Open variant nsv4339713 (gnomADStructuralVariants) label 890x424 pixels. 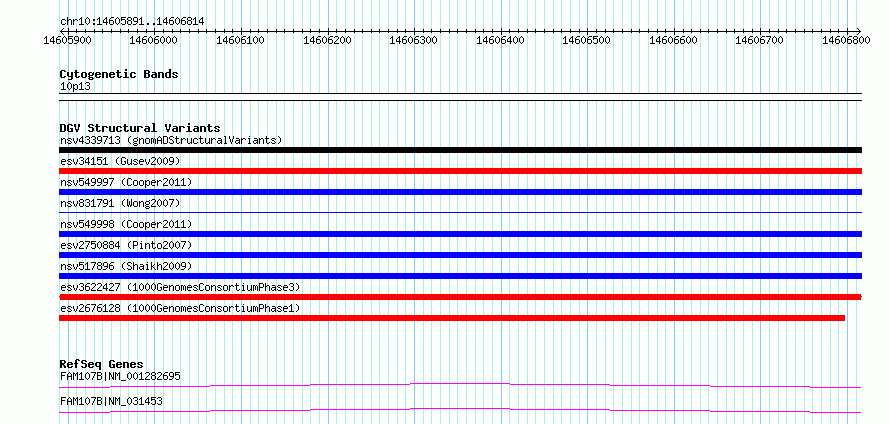point(171,140)
